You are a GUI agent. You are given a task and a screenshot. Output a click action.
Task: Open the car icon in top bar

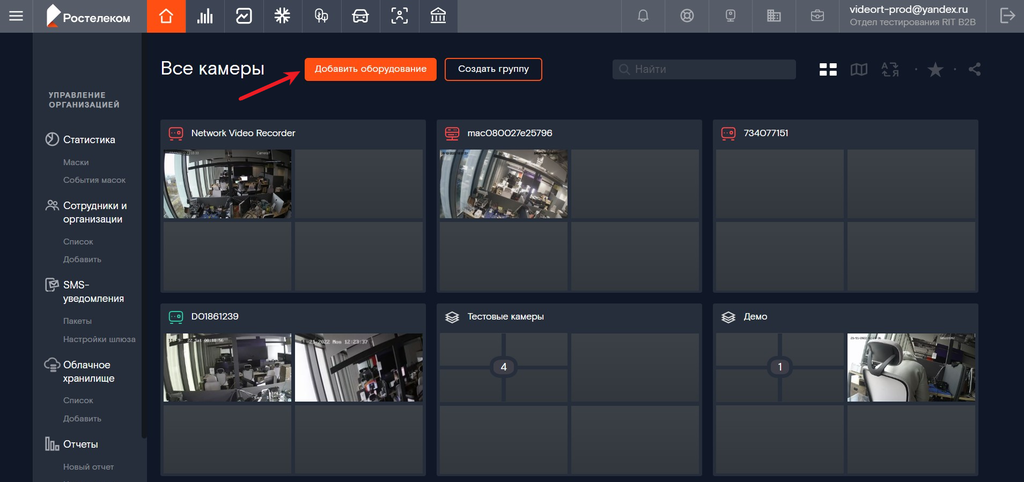click(x=360, y=16)
